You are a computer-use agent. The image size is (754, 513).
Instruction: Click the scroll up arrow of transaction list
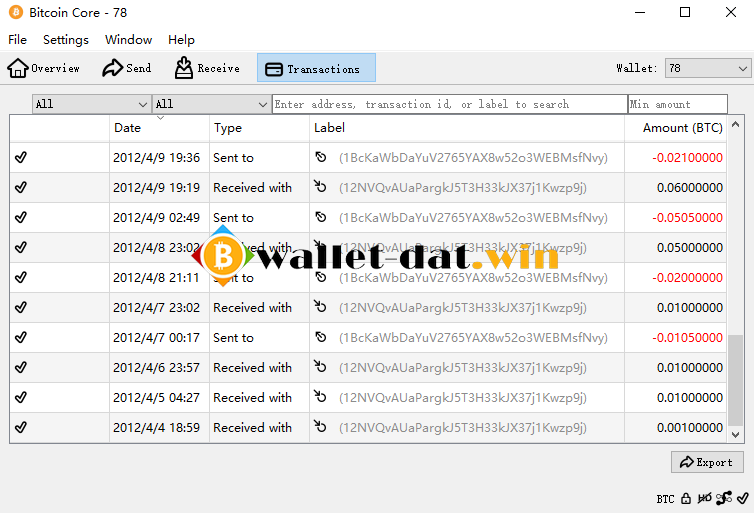click(735, 124)
